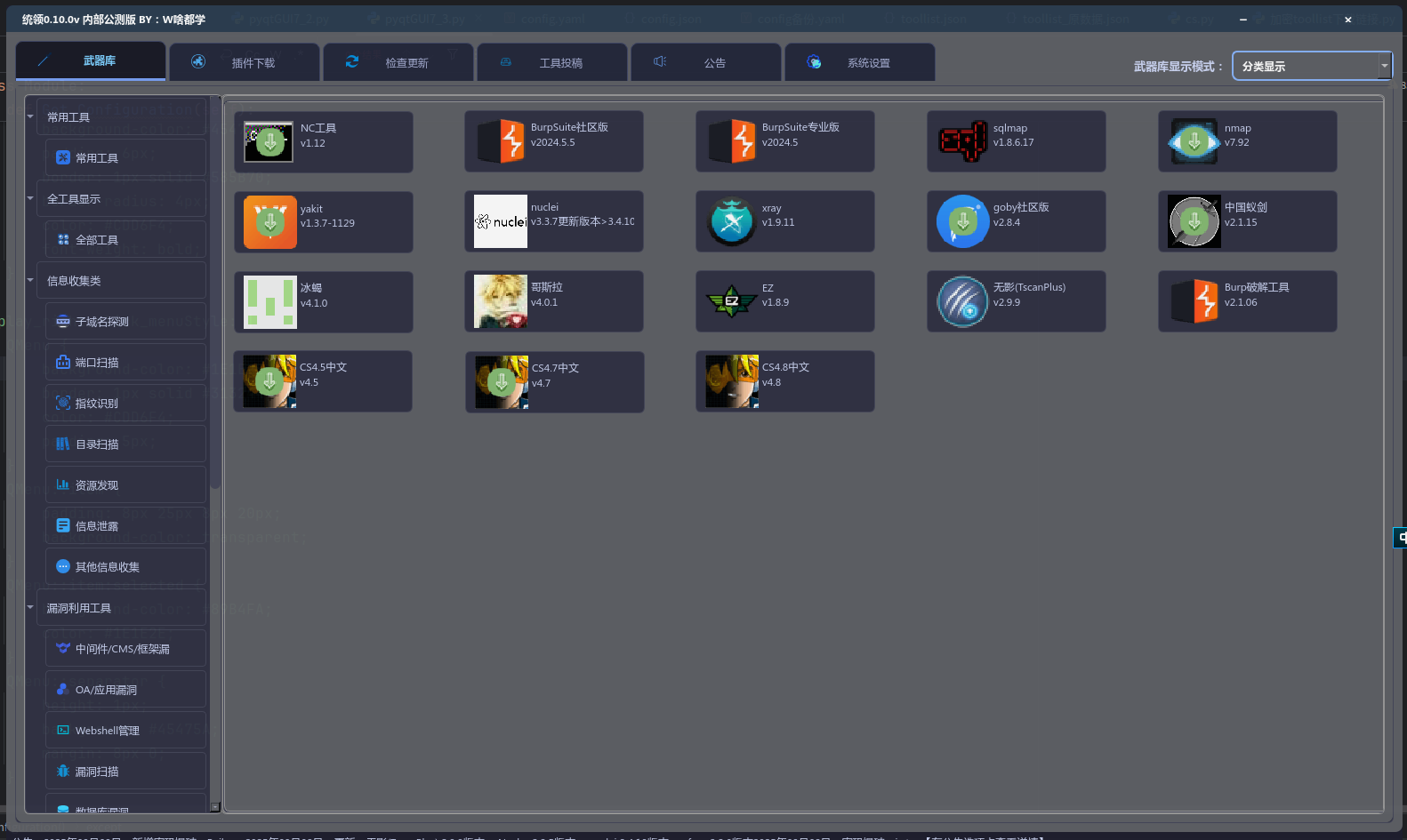This screenshot has height=840, width=1407.
Task: Open the nuclei tool tile
Action: tap(501, 221)
